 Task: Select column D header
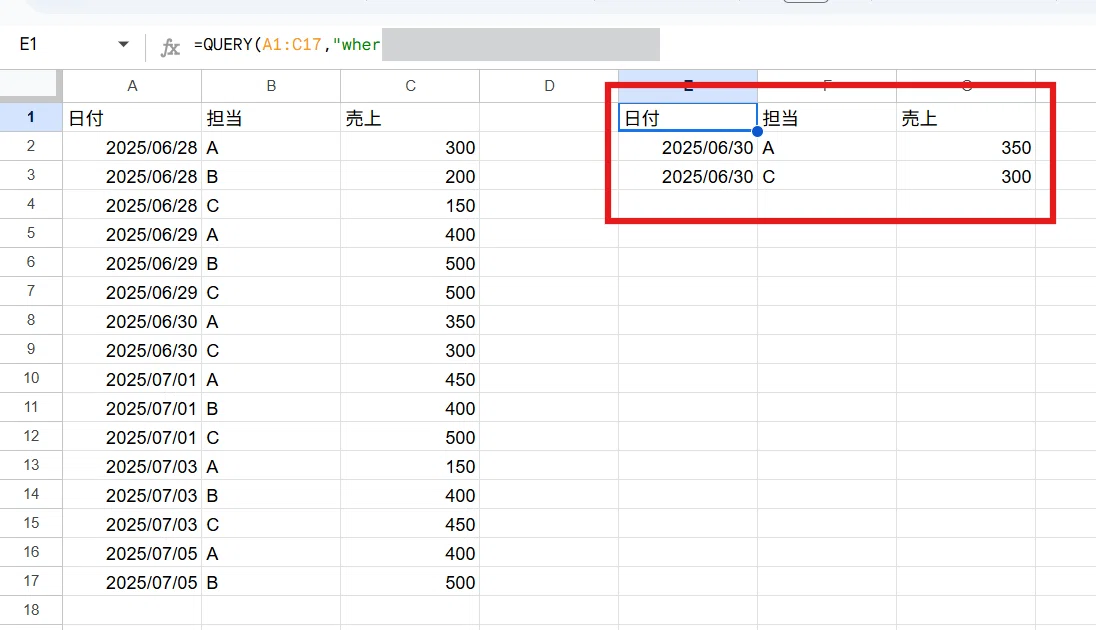pos(549,86)
